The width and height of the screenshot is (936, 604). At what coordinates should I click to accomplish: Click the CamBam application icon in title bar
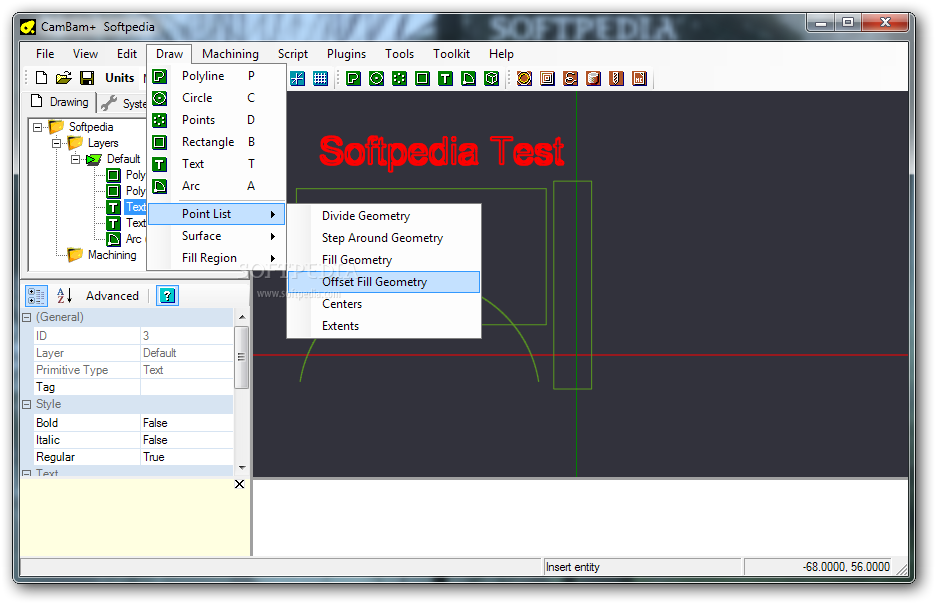point(27,27)
